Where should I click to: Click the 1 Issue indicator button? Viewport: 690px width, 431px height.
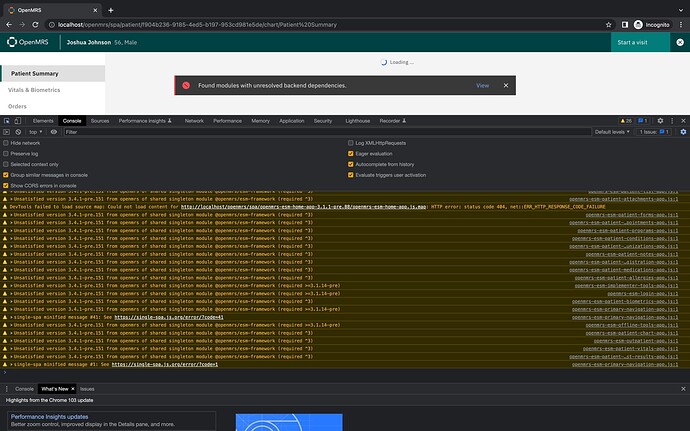pos(654,132)
